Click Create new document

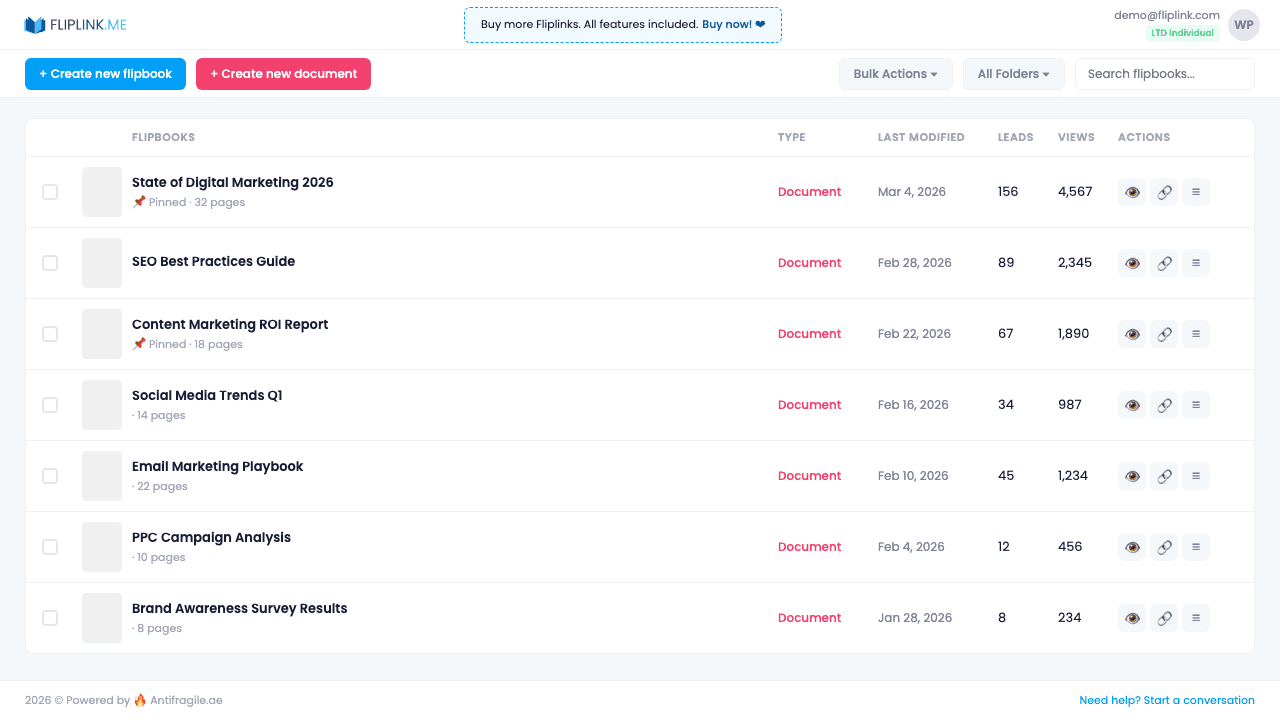pos(283,73)
